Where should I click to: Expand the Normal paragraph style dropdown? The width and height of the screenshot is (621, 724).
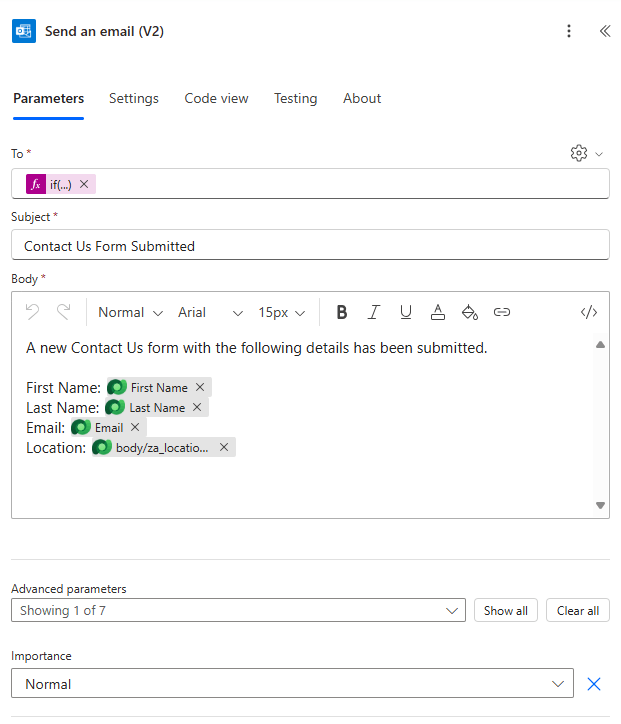130,312
